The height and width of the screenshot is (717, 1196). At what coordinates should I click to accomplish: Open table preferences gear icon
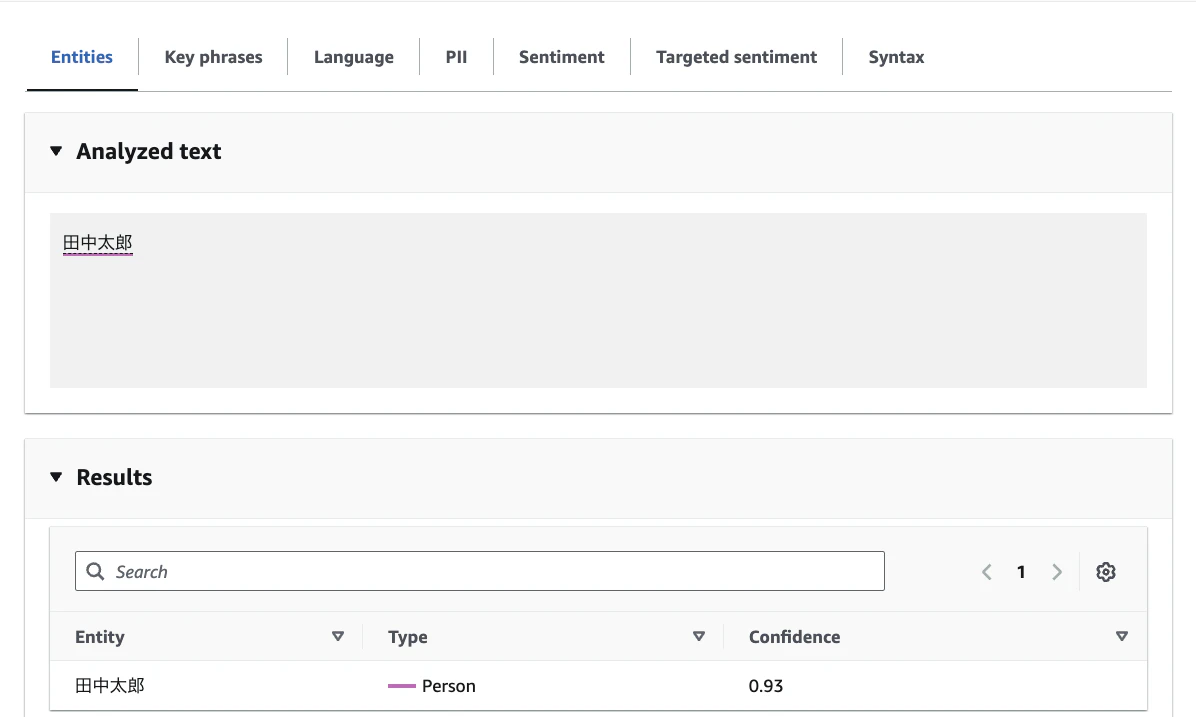[1106, 572]
